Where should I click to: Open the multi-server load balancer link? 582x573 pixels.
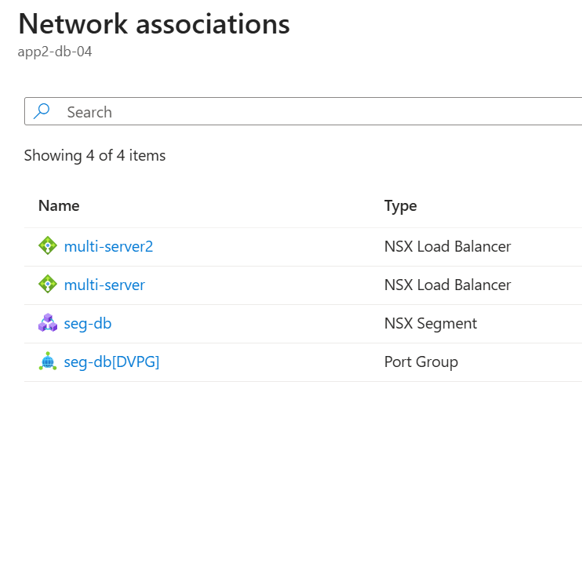104,285
